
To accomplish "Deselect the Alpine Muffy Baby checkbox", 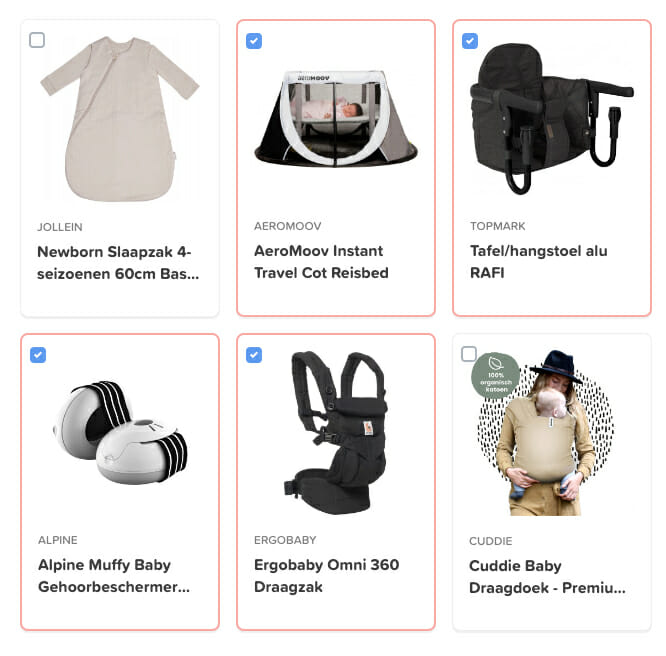I will tap(38, 355).
